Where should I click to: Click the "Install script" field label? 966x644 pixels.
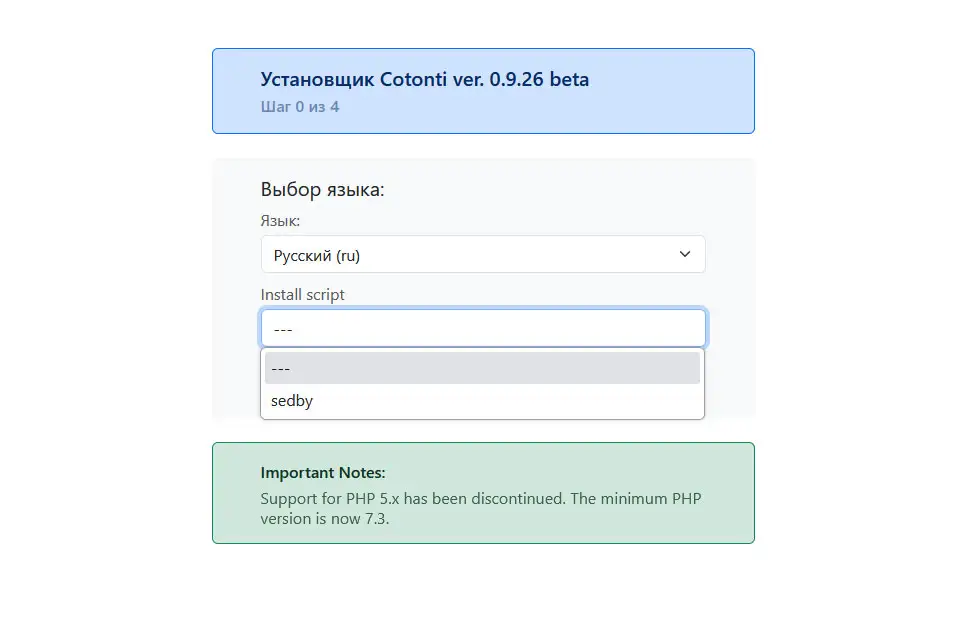302,295
